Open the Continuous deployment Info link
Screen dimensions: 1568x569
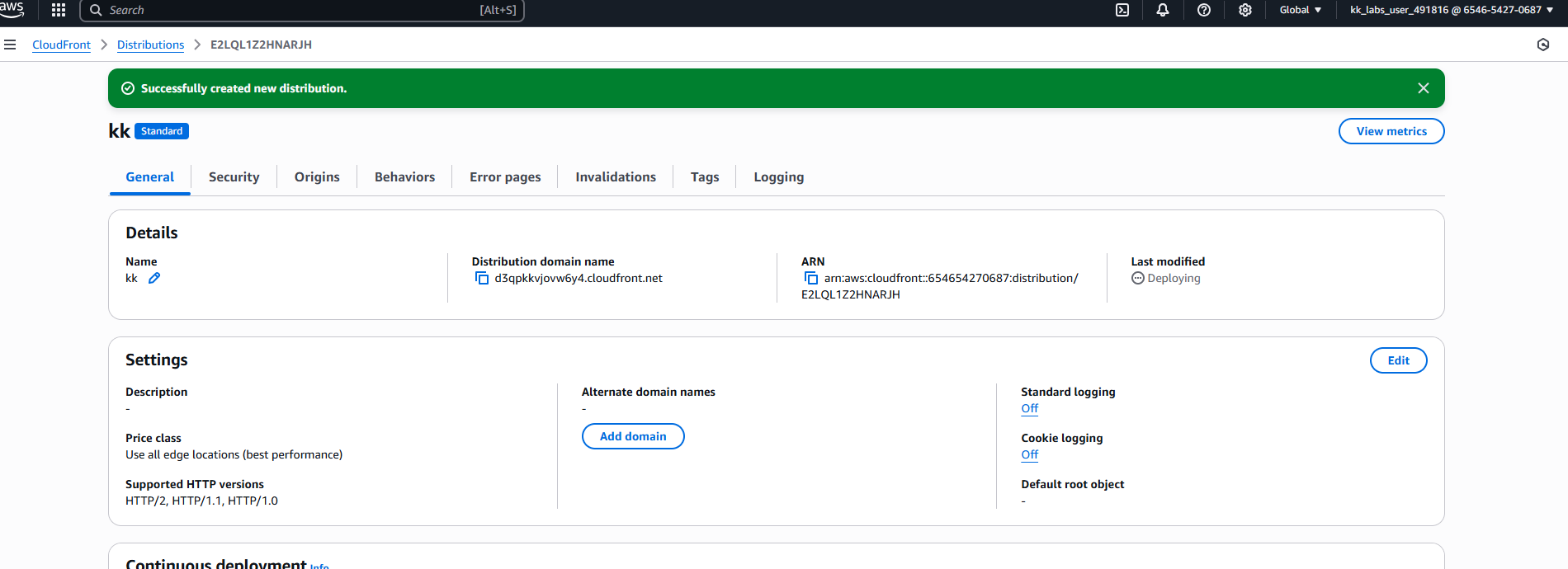(319, 566)
